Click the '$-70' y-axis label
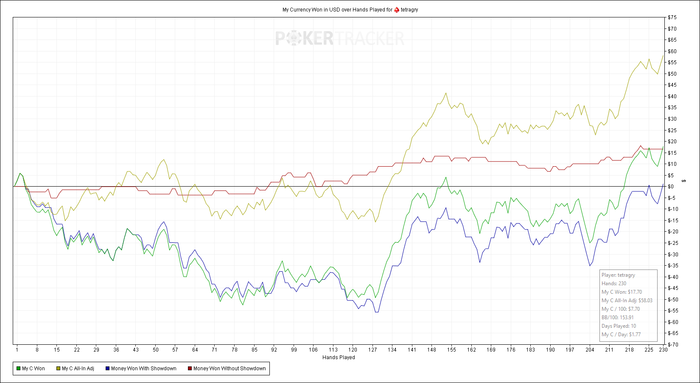 (674, 345)
